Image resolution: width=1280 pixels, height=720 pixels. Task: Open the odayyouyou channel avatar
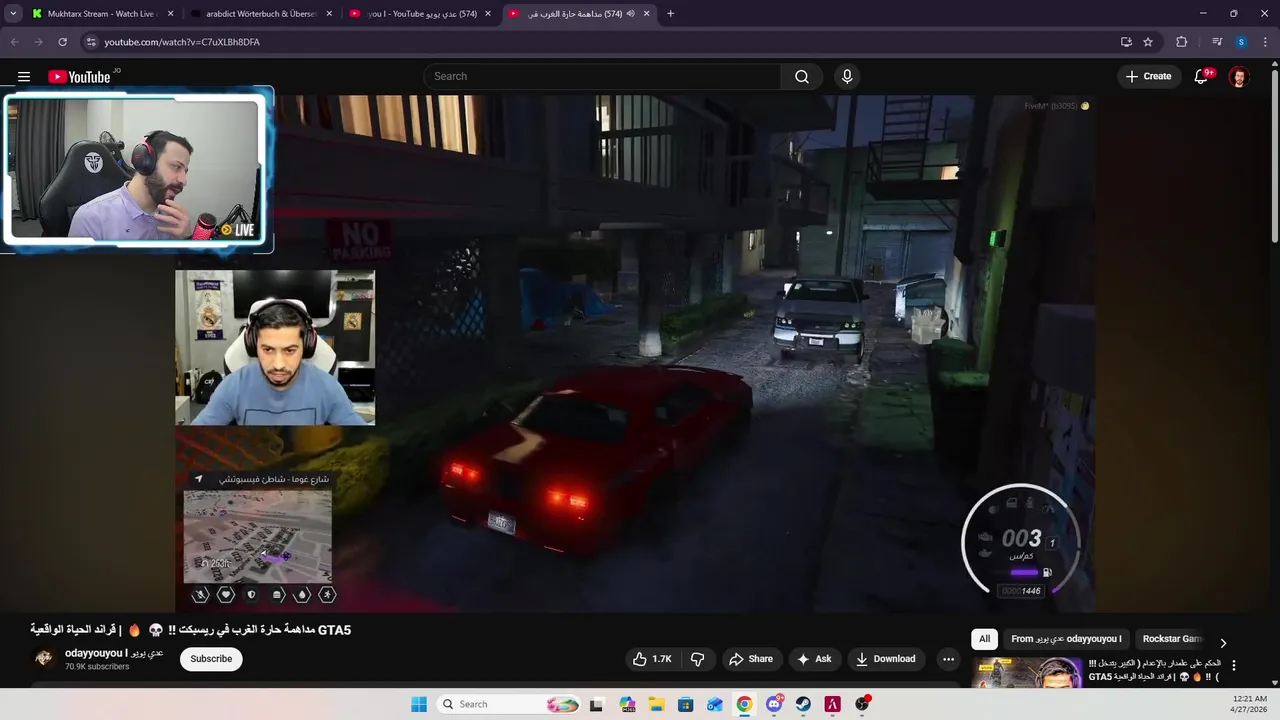coord(43,658)
